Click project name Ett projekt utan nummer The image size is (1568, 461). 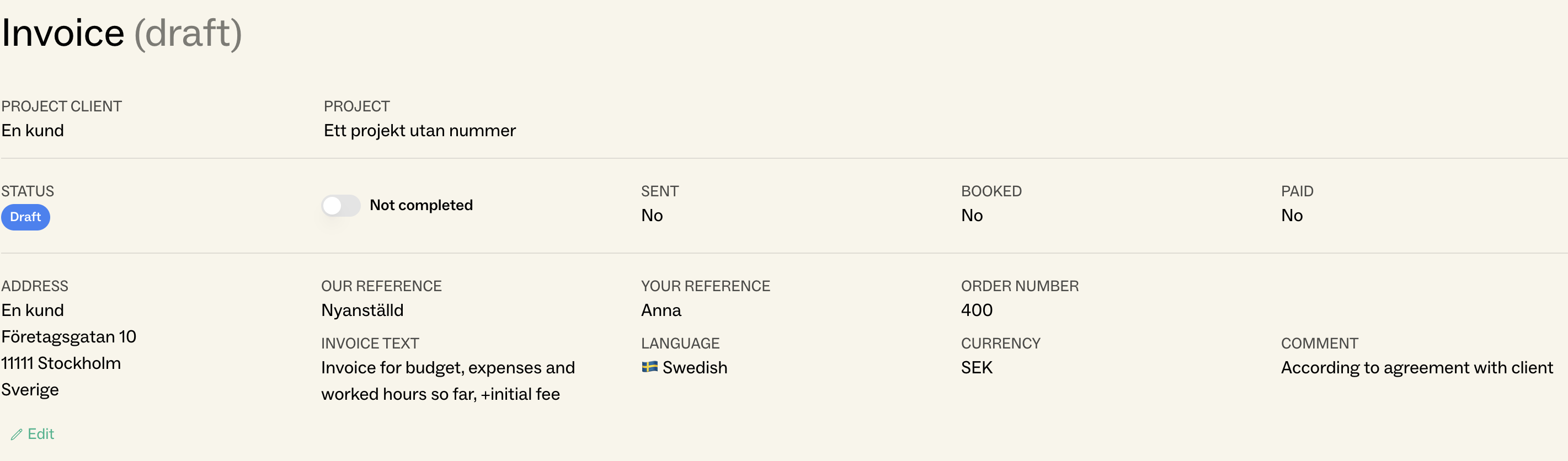[419, 131]
